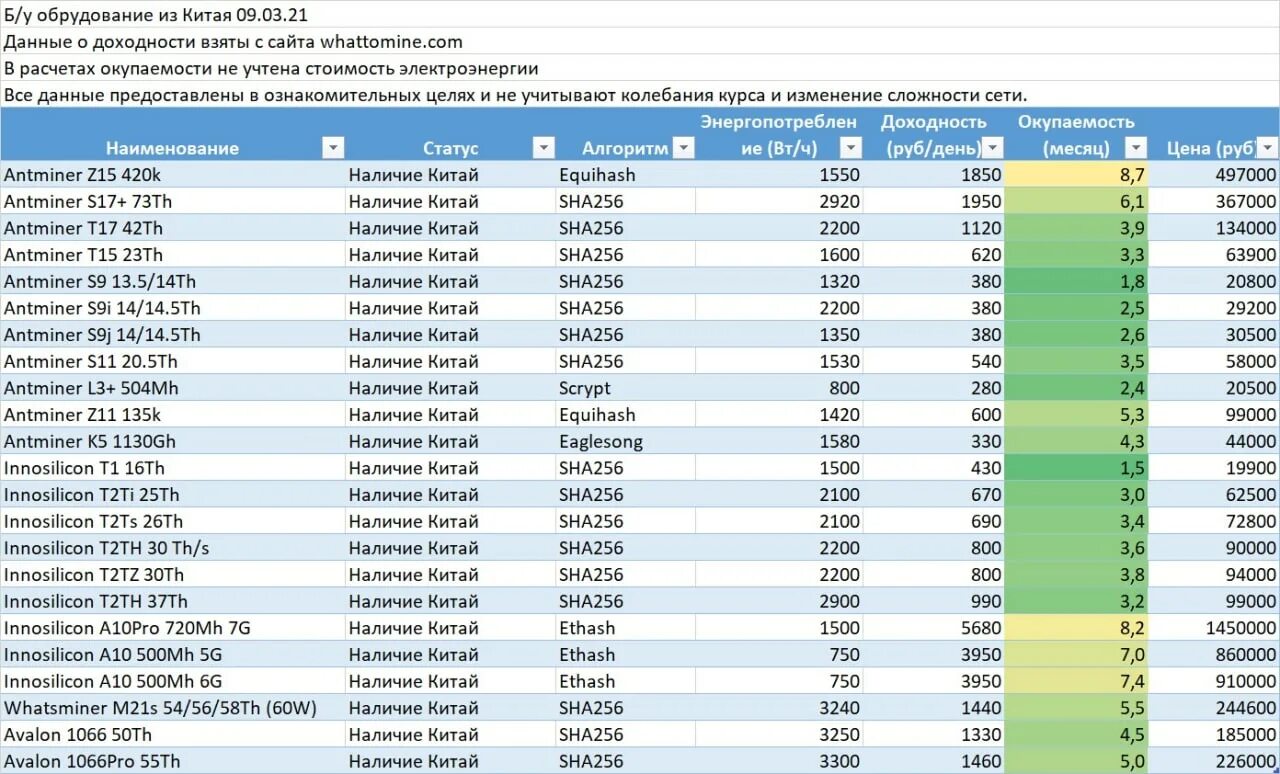The width and height of the screenshot is (1280, 774).
Task: Select the 'Antminer S9i 14/14.5Th' cell
Action: coord(172,308)
